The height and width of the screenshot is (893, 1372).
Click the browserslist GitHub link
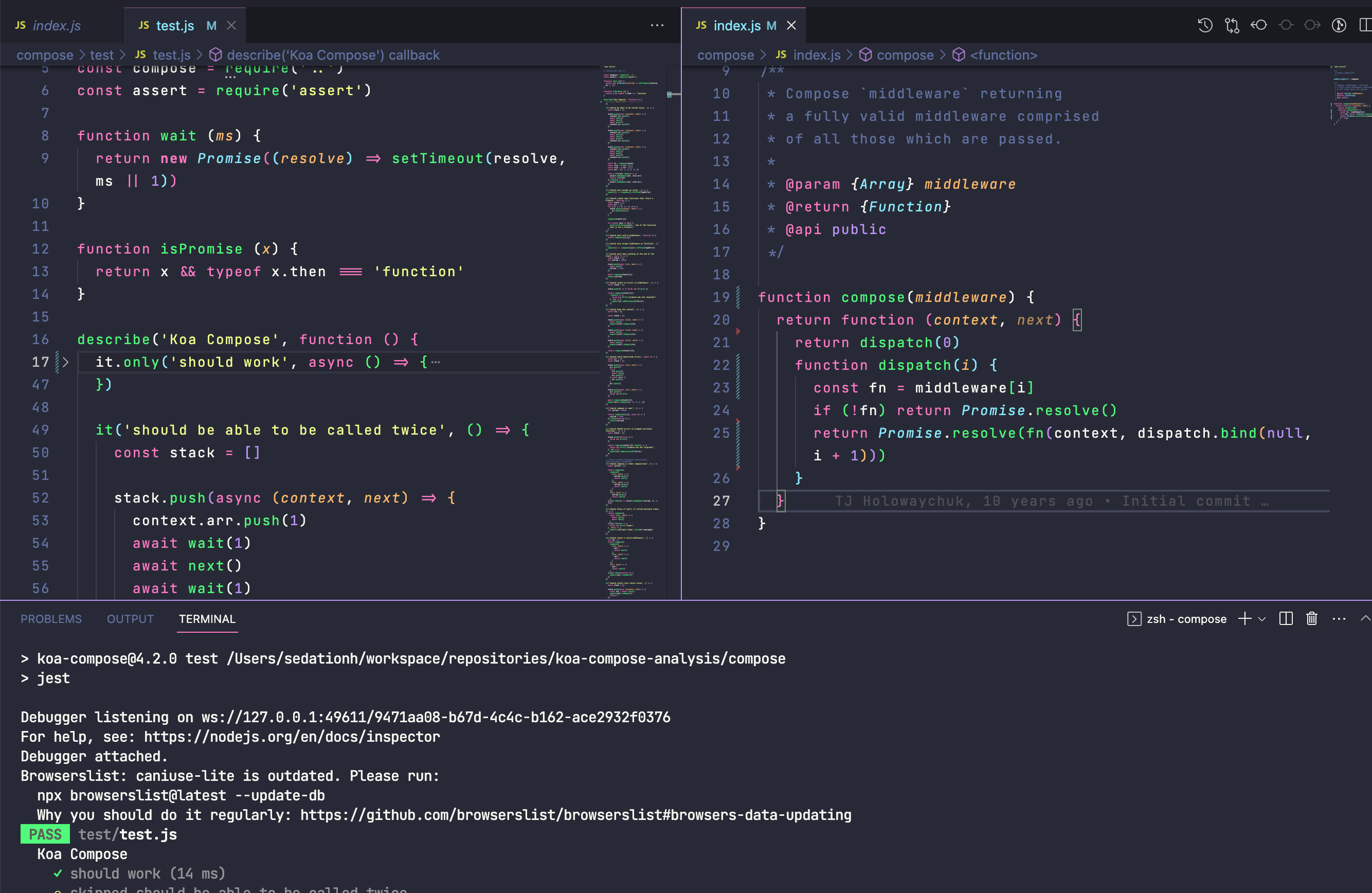point(575,815)
